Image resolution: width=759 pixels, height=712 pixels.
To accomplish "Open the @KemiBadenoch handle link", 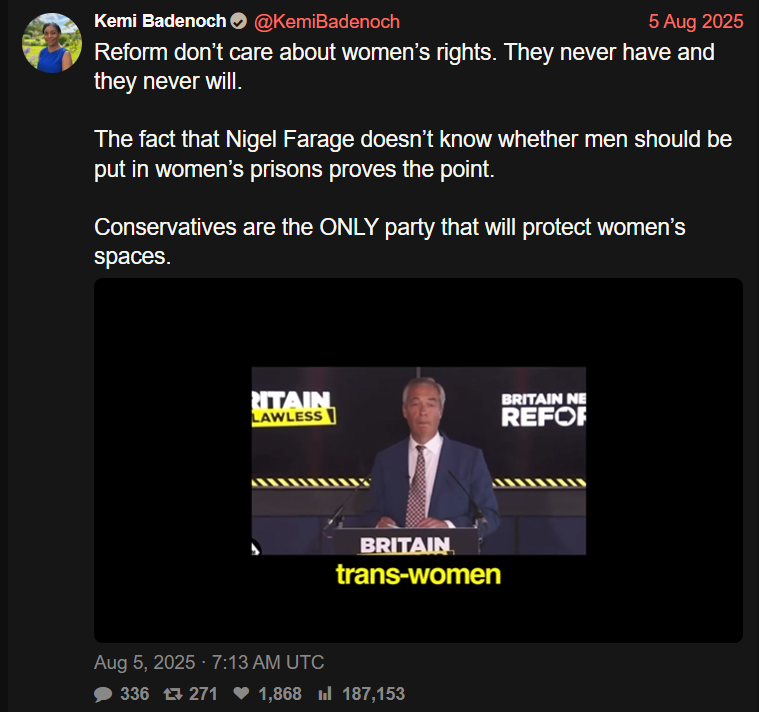I will (327, 22).
